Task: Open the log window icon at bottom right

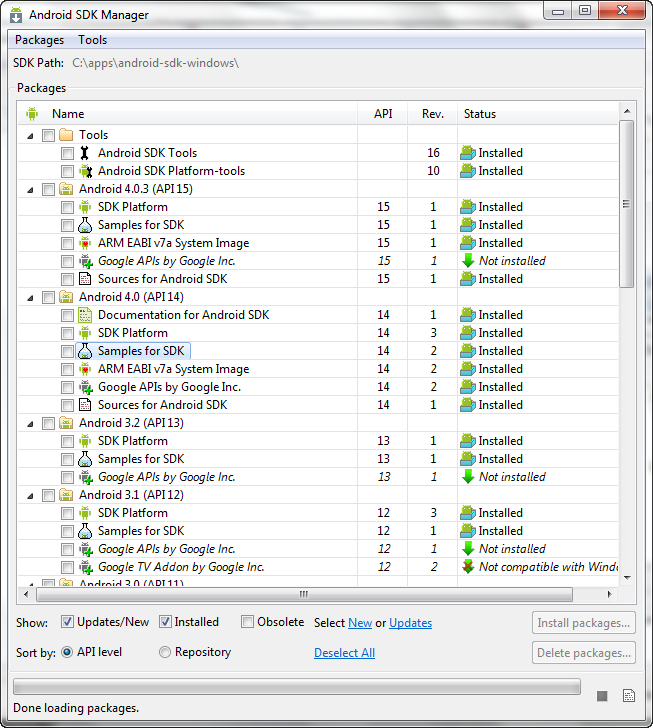Action: click(628, 696)
